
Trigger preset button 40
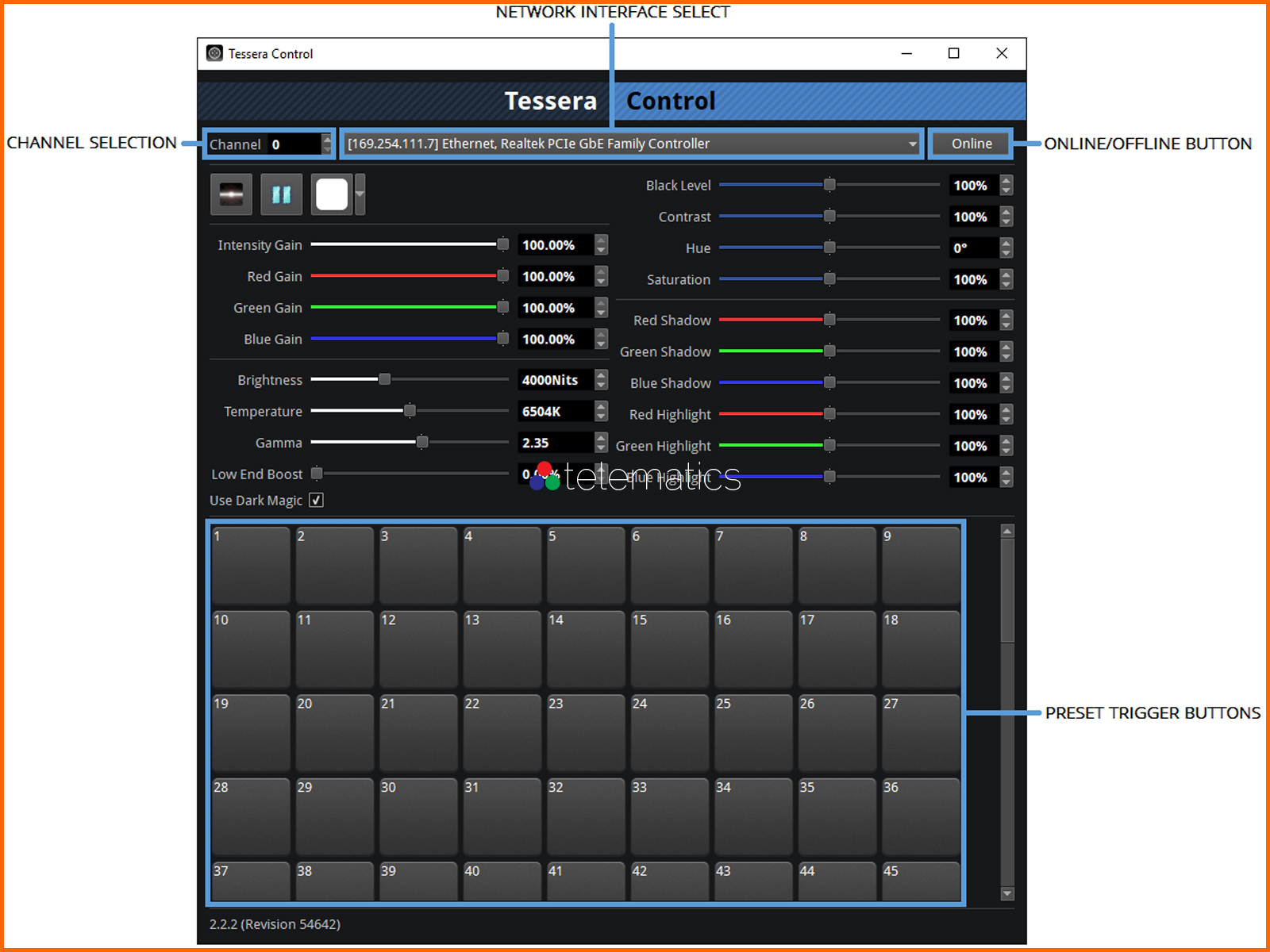point(502,881)
